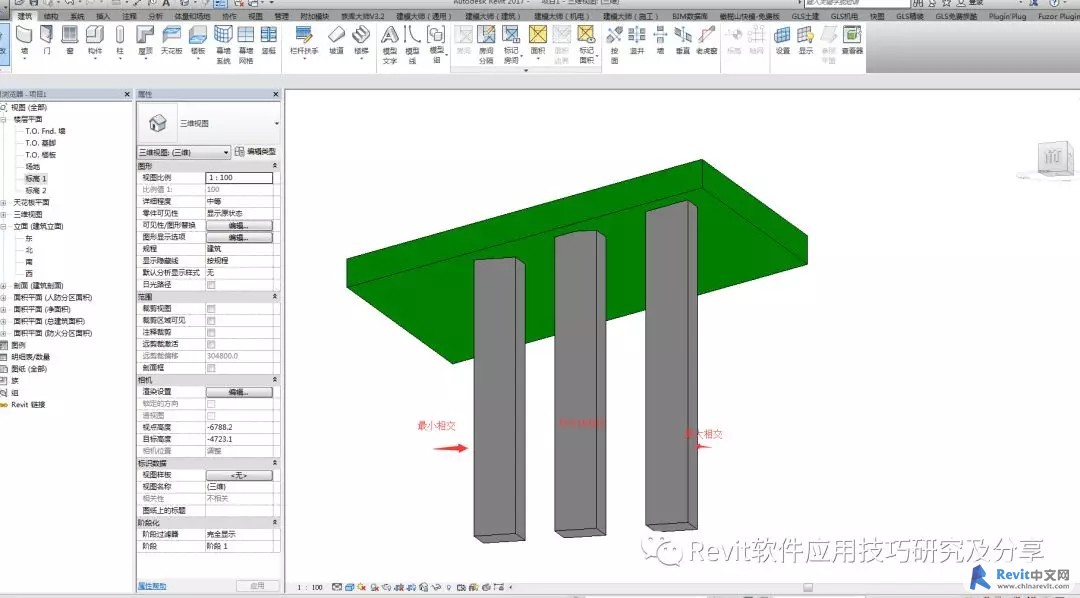1080x598 pixels.
Task: Select the Ramp (坡道) tool
Action: [336, 39]
